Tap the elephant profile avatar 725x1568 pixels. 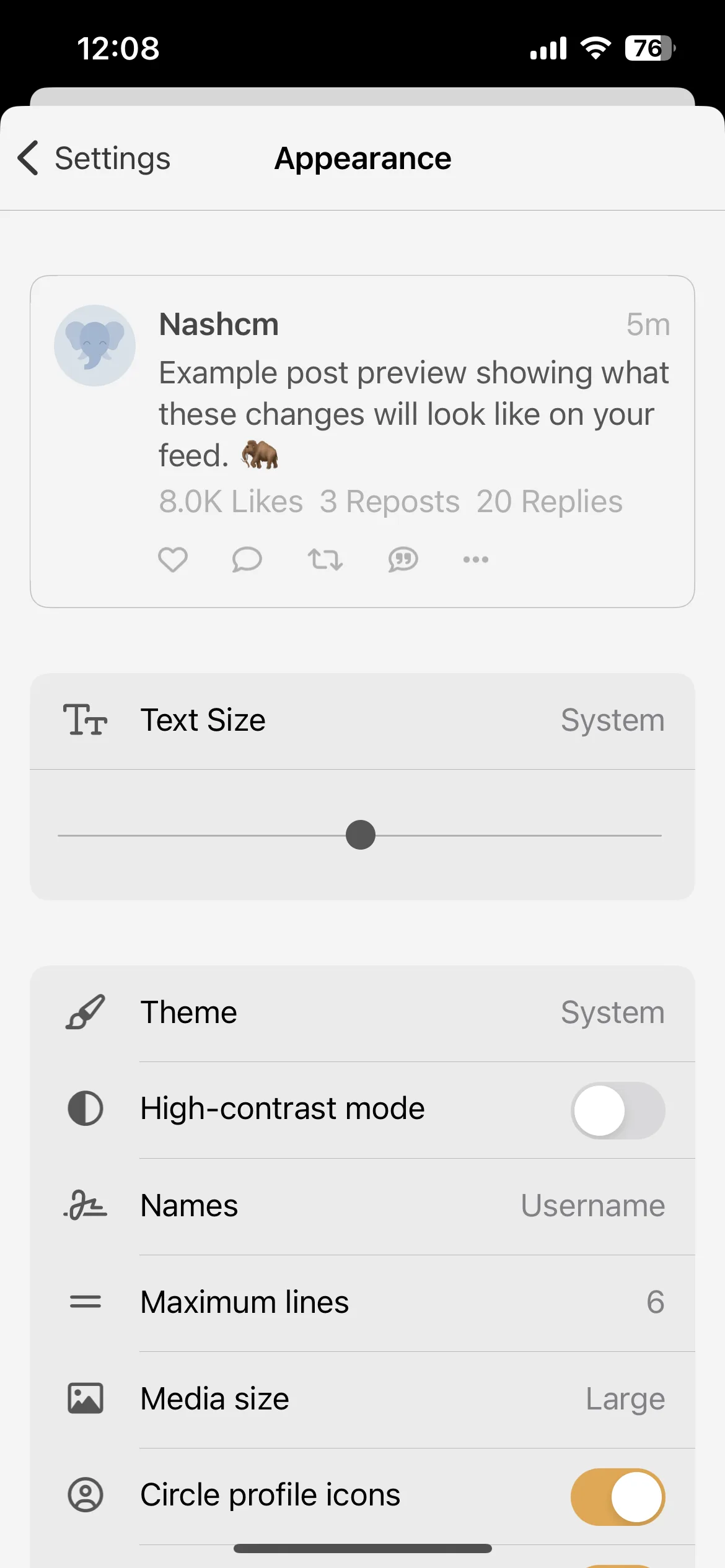[x=95, y=346]
